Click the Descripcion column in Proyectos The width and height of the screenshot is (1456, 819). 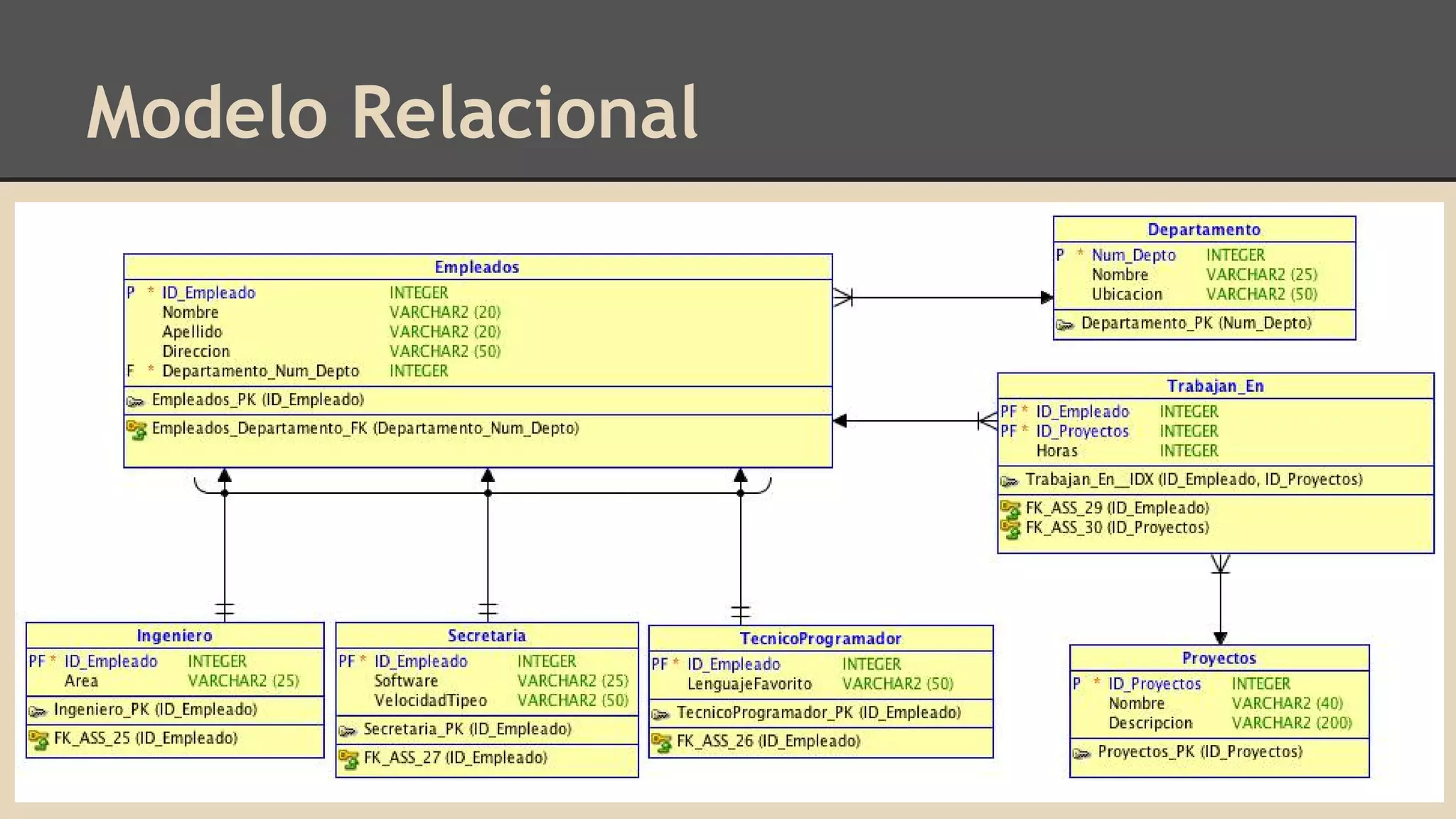1150,723
